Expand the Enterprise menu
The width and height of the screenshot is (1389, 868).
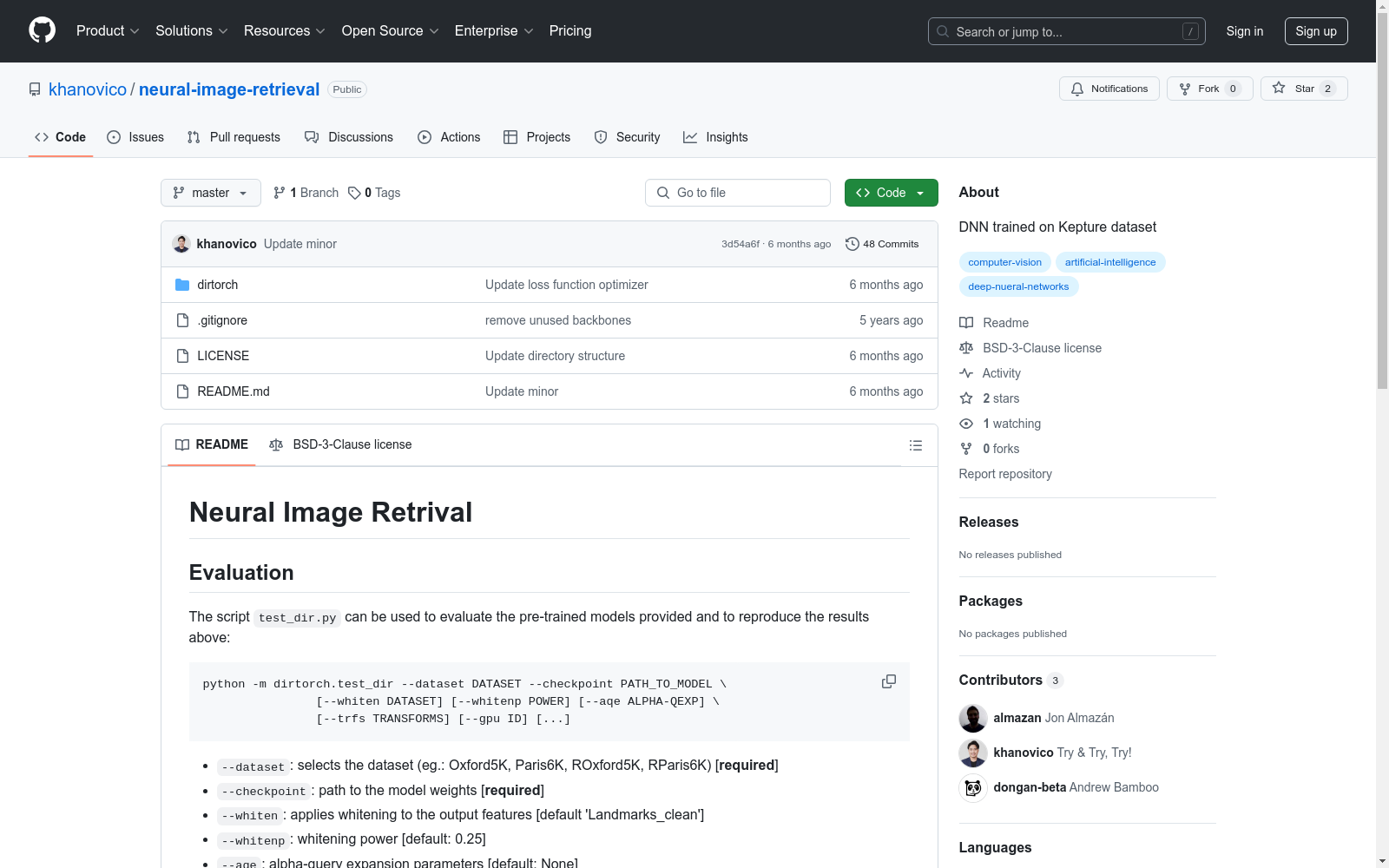tap(494, 31)
